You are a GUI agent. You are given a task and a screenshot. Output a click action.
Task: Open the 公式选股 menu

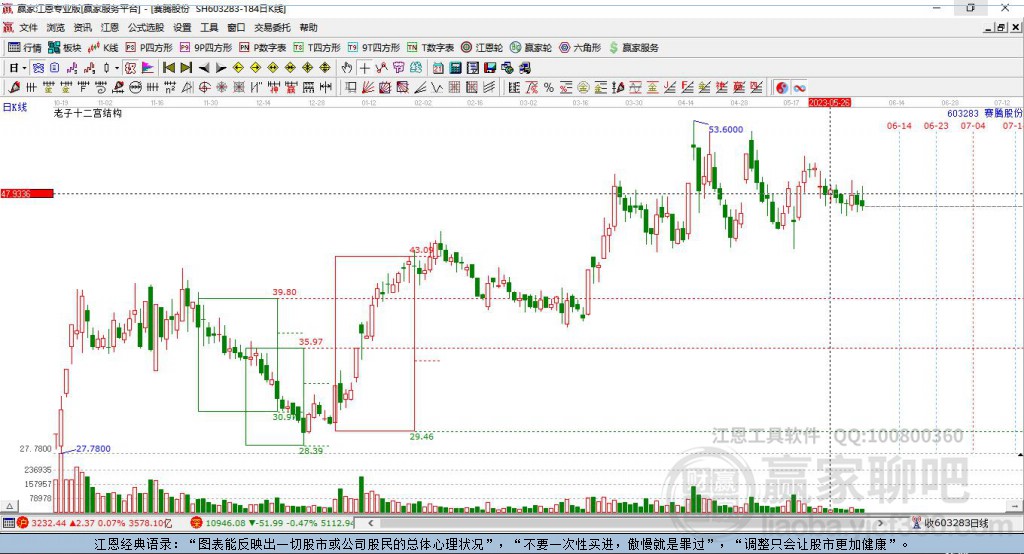click(146, 27)
